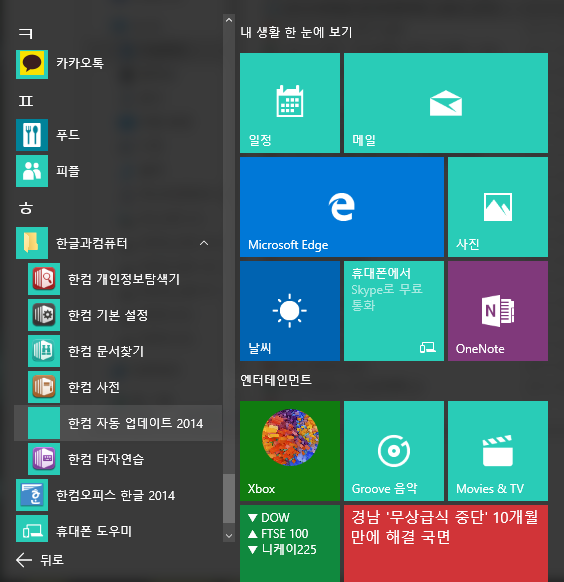Select 한컴 자동 업데이트 2014 entry
Image resolution: width=564 pixels, height=582 pixels.
pyautogui.click(x=118, y=423)
